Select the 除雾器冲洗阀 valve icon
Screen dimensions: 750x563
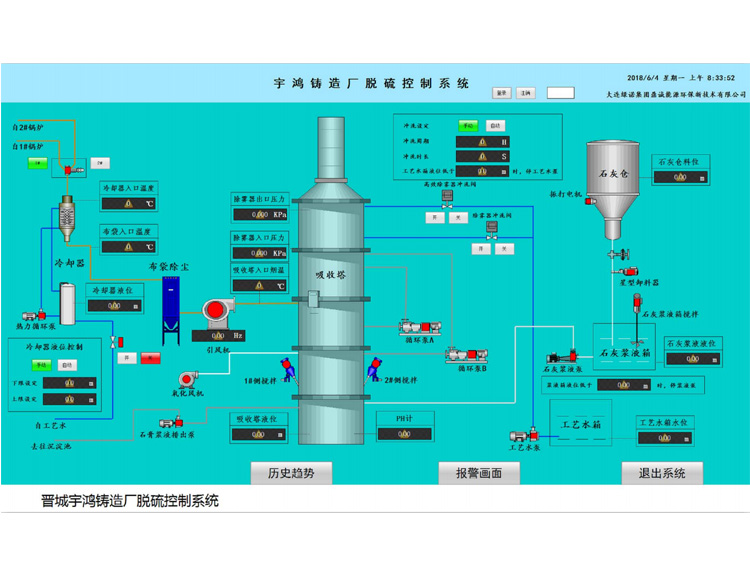point(492,230)
